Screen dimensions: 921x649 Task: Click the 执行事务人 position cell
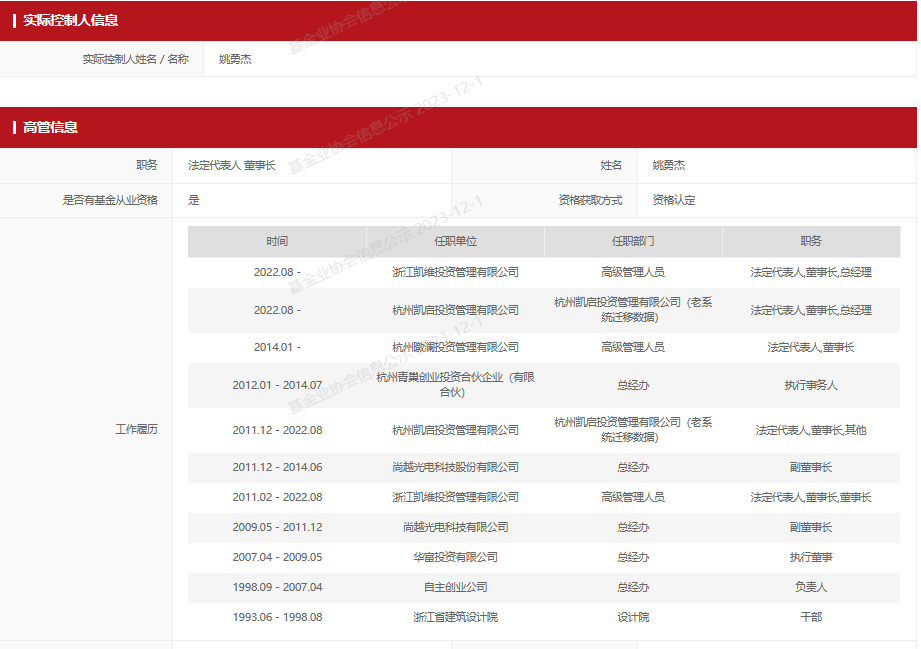coord(811,385)
